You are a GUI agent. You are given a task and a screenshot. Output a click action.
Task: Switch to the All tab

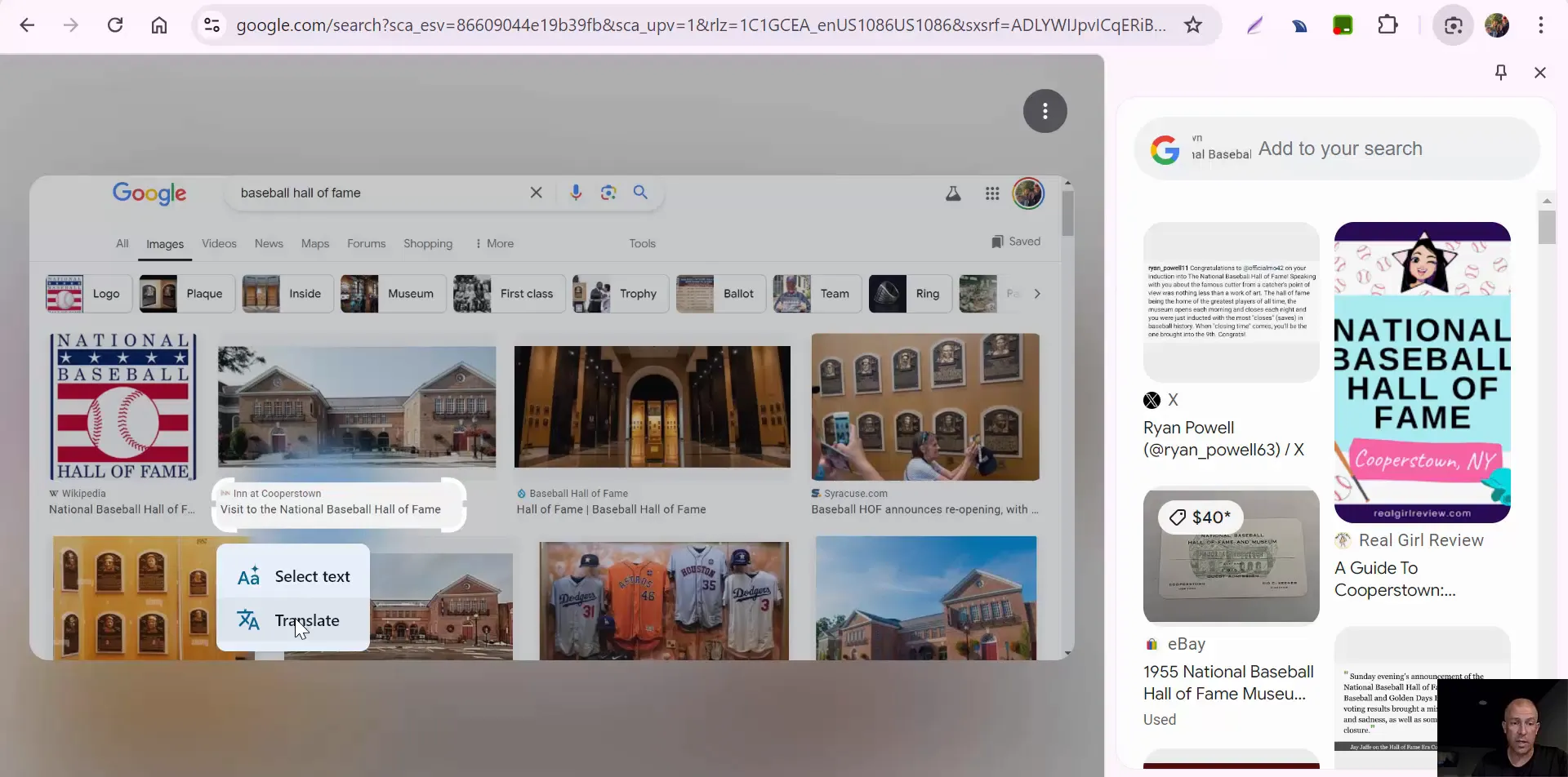(122, 243)
